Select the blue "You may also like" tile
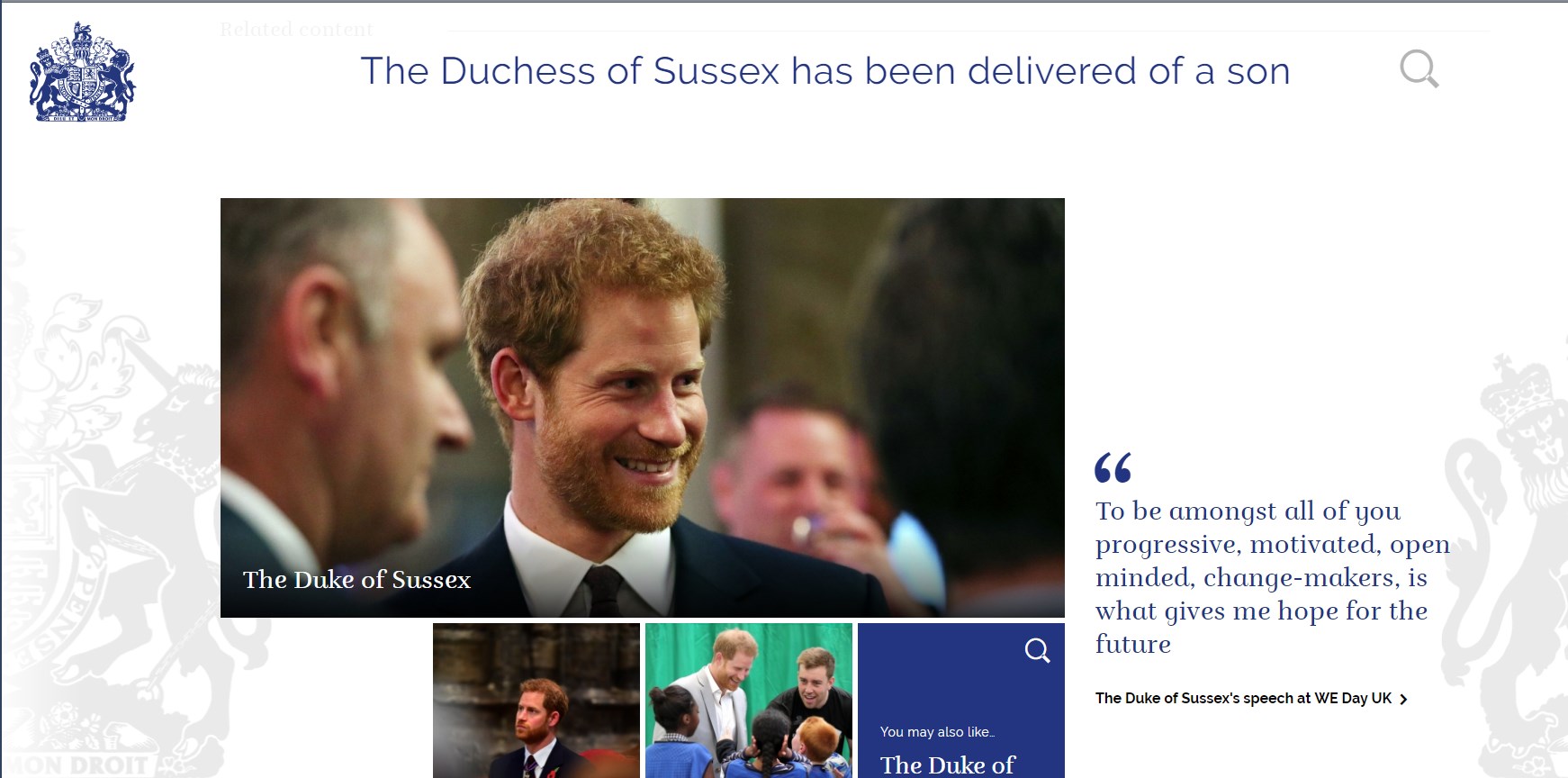1568x778 pixels. [x=961, y=701]
